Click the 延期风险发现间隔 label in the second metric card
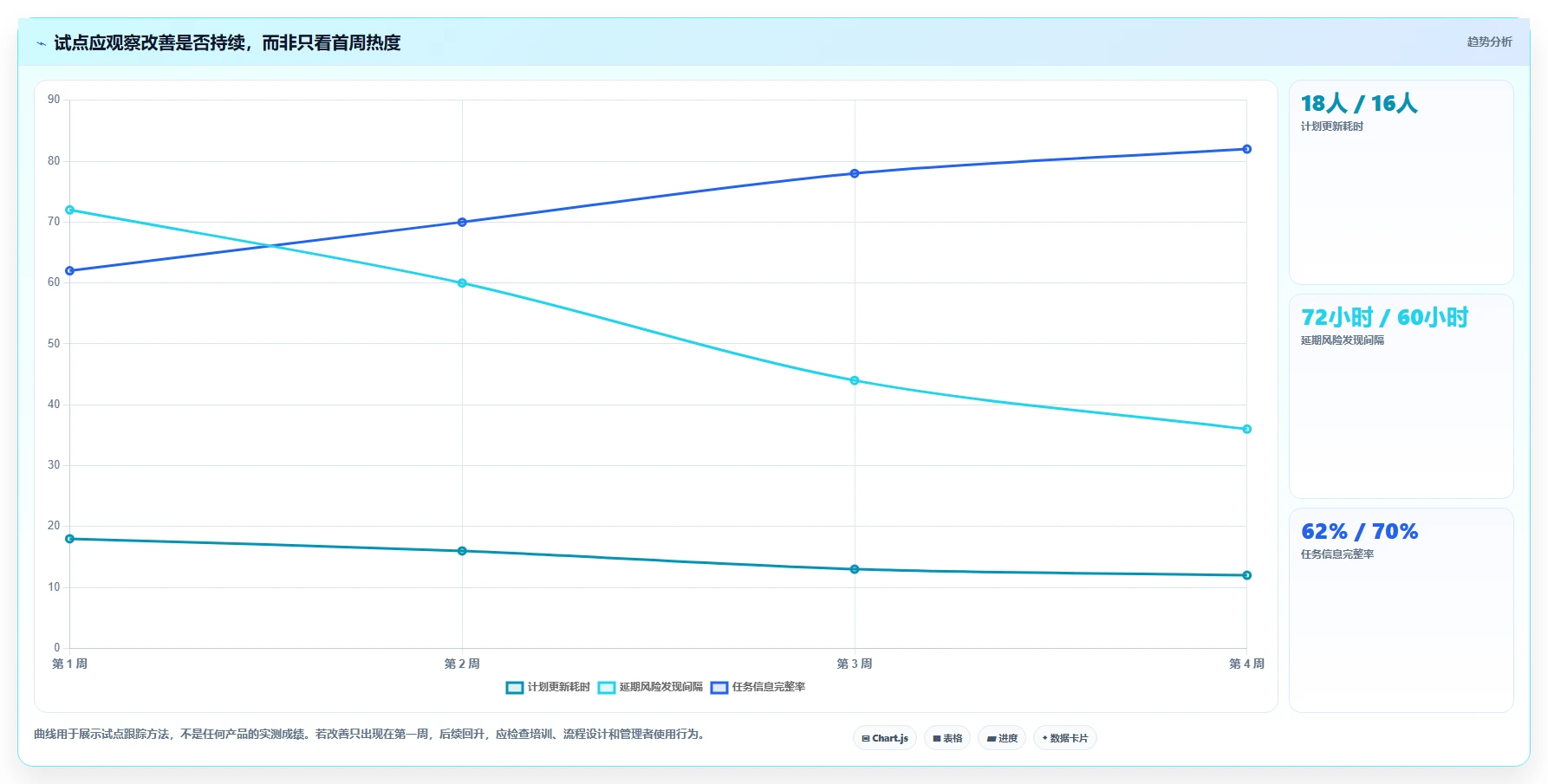 point(1343,340)
